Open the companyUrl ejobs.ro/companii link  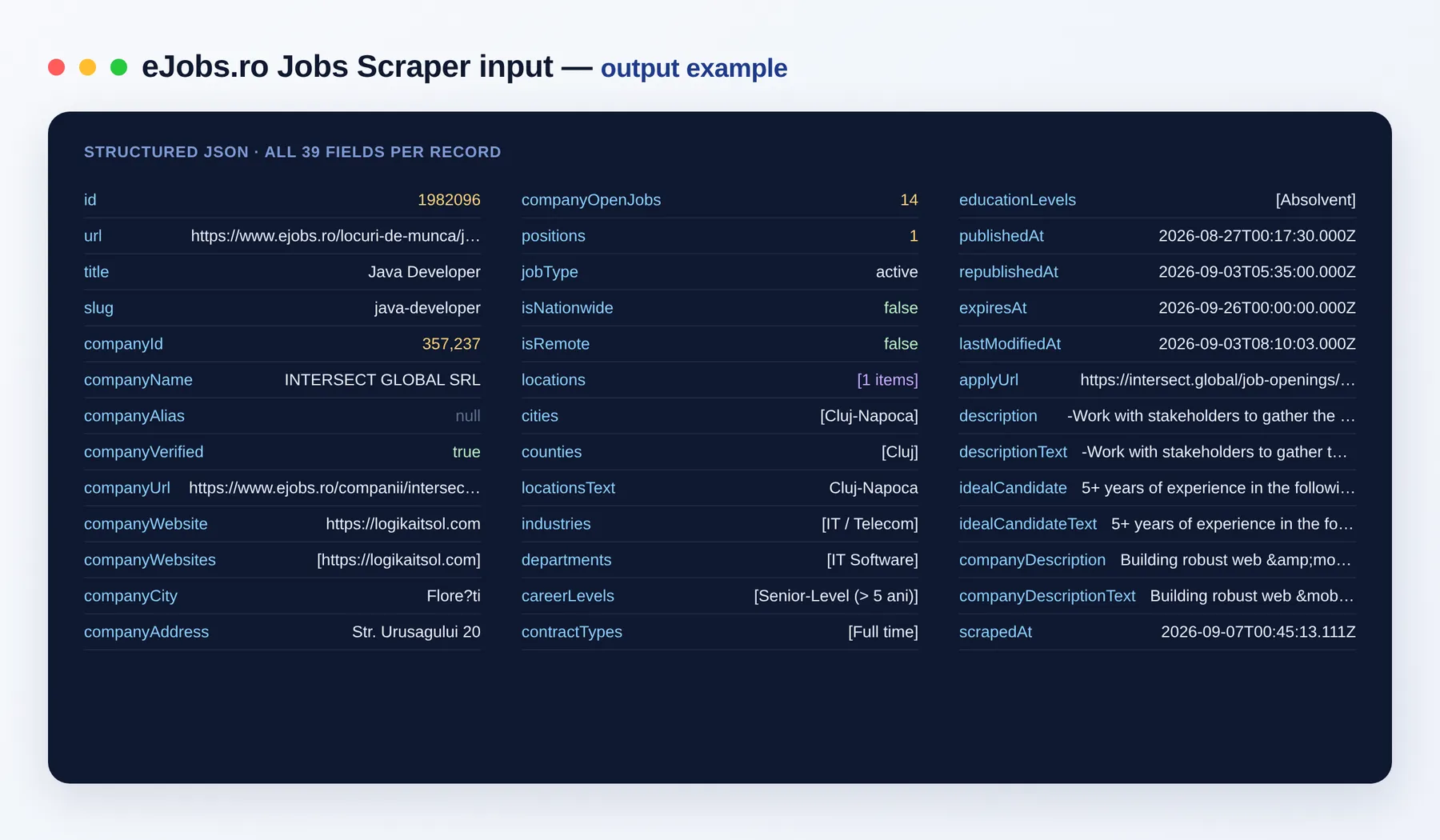[x=334, y=488]
